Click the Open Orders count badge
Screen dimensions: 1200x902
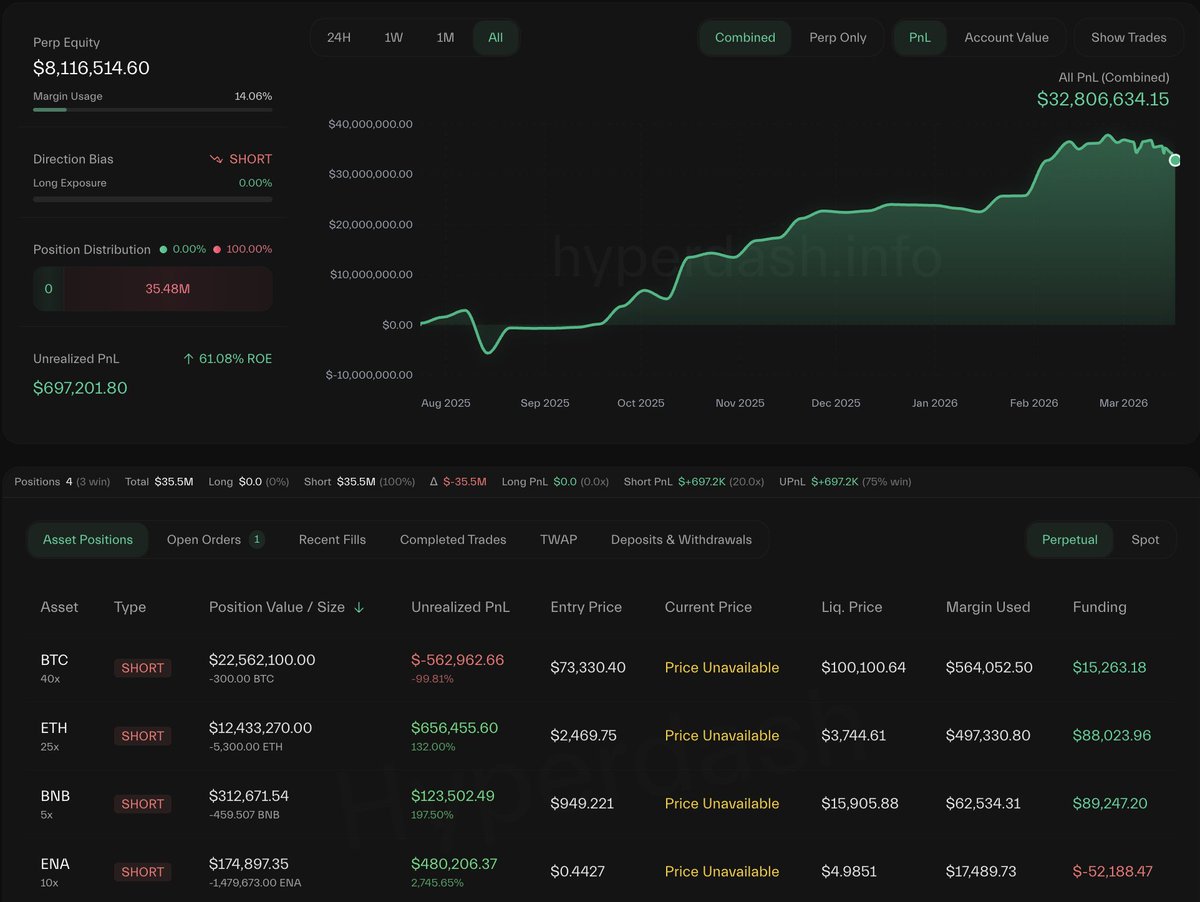(x=257, y=540)
